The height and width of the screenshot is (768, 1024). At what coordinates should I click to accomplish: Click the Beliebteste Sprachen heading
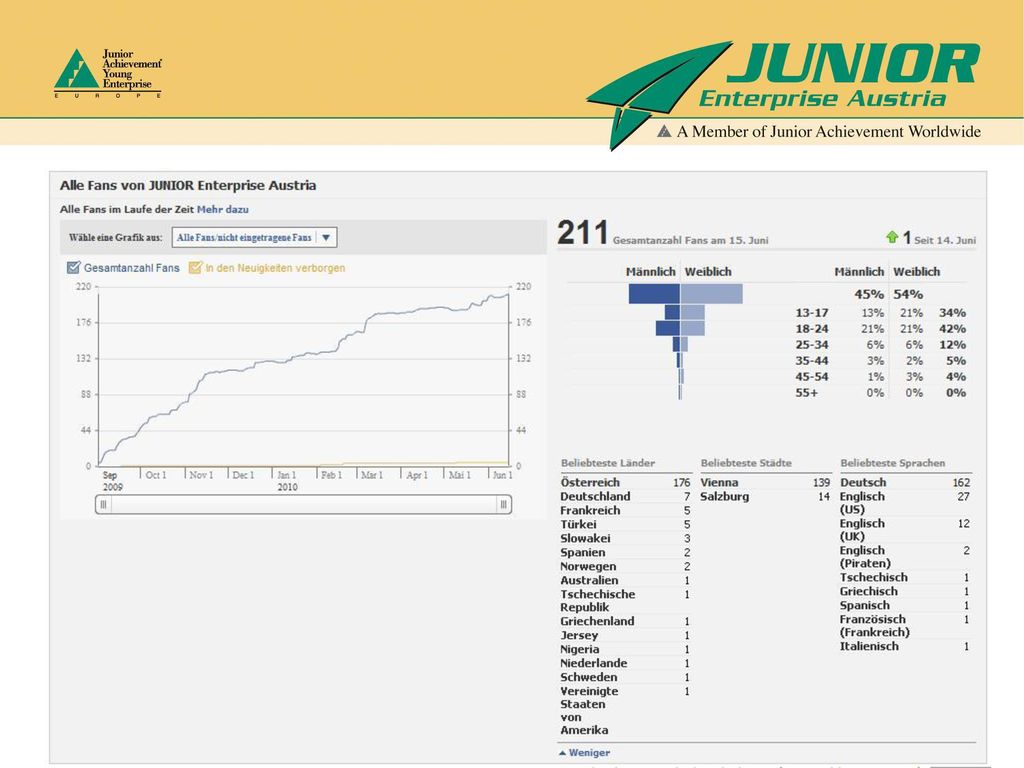tap(893, 463)
